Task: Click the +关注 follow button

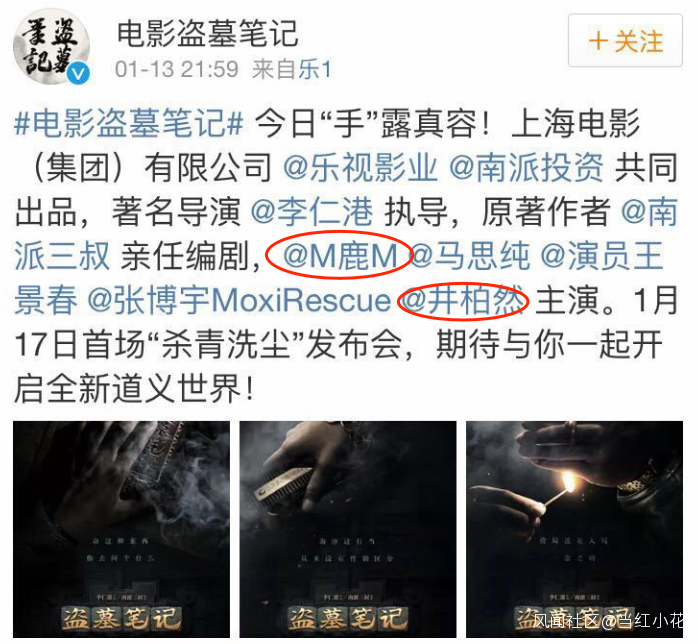Action: click(625, 41)
